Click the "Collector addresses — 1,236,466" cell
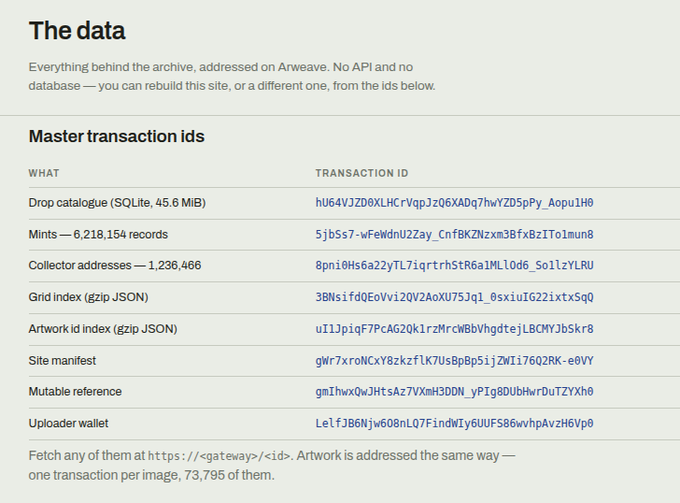Image resolution: width=680 pixels, height=503 pixels. [x=115, y=265]
